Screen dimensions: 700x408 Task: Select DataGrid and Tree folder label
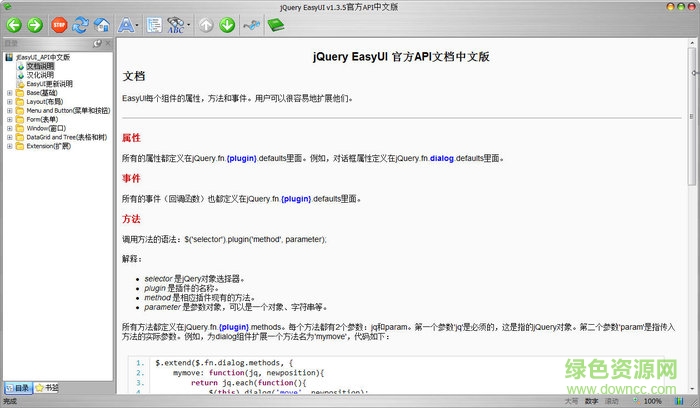coord(67,137)
